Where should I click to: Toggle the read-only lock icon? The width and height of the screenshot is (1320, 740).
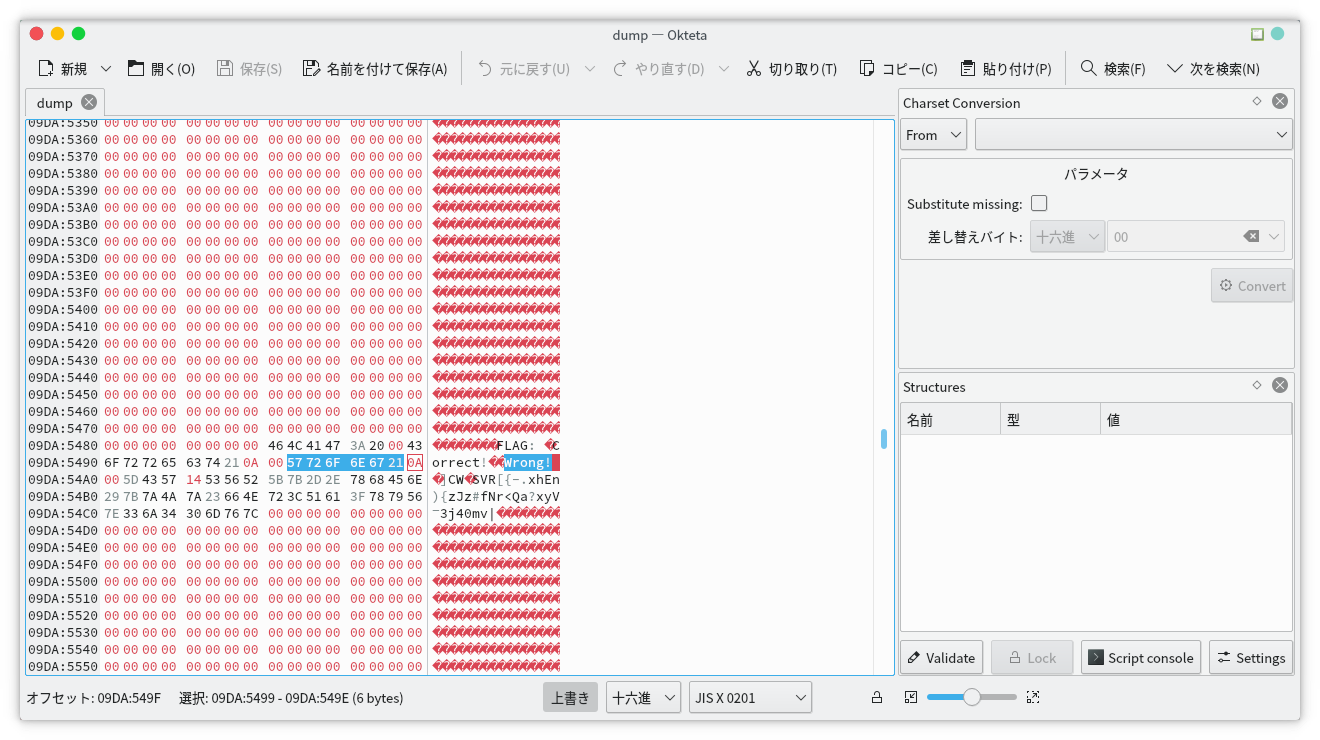click(x=877, y=697)
